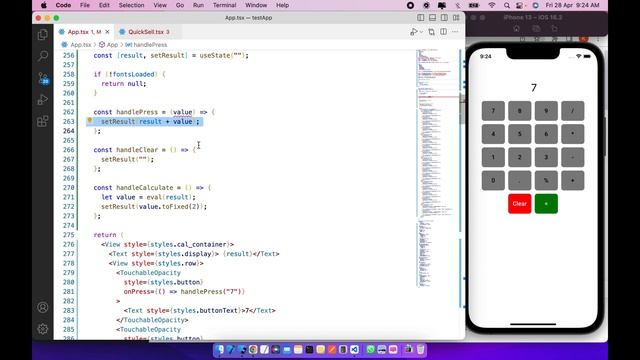Open Spotlight search in the menu bar
This screenshot has height=360, width=640.
coord(507,5)
